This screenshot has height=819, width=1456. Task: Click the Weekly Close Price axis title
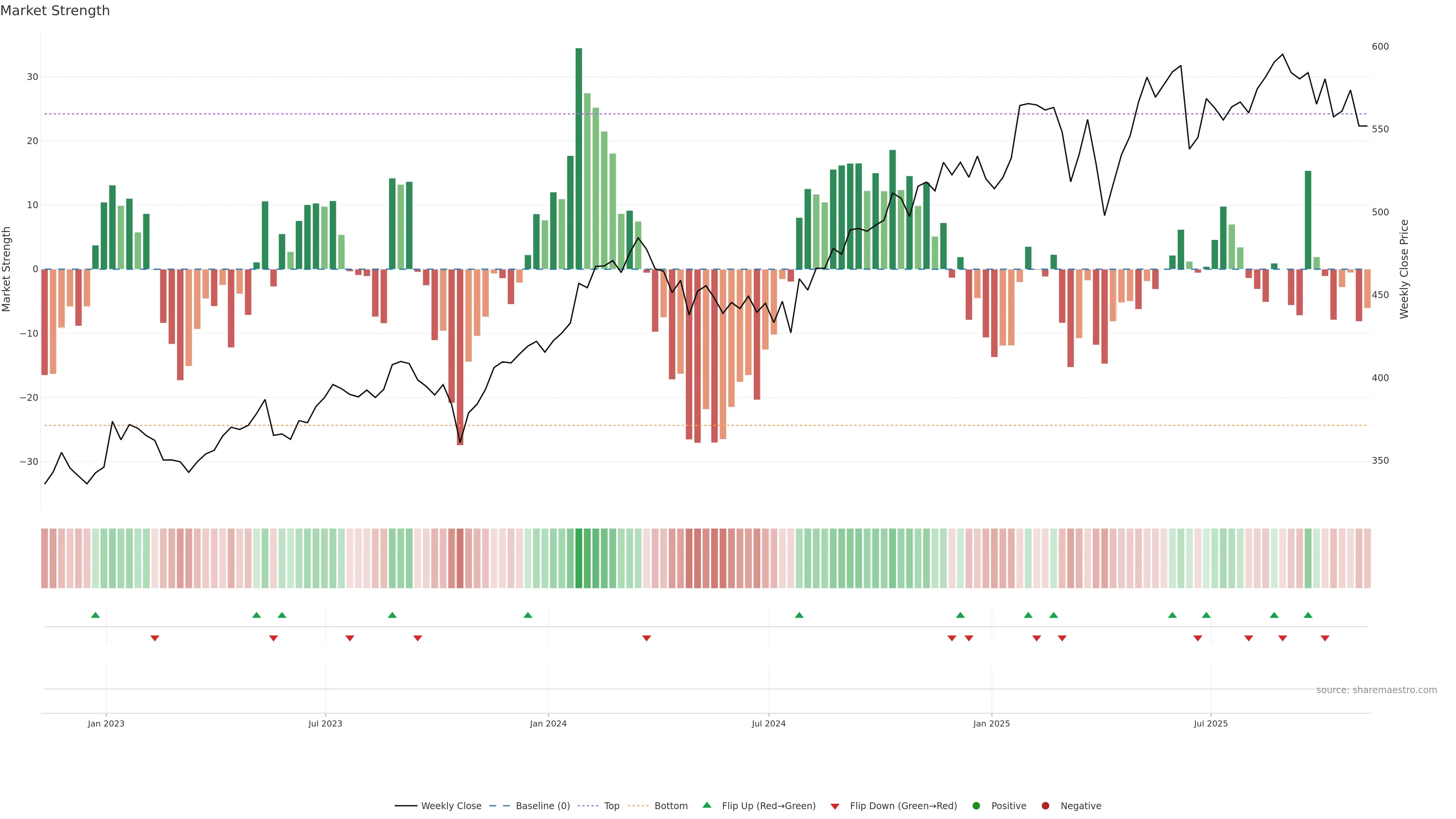[x=1404, y=269]
